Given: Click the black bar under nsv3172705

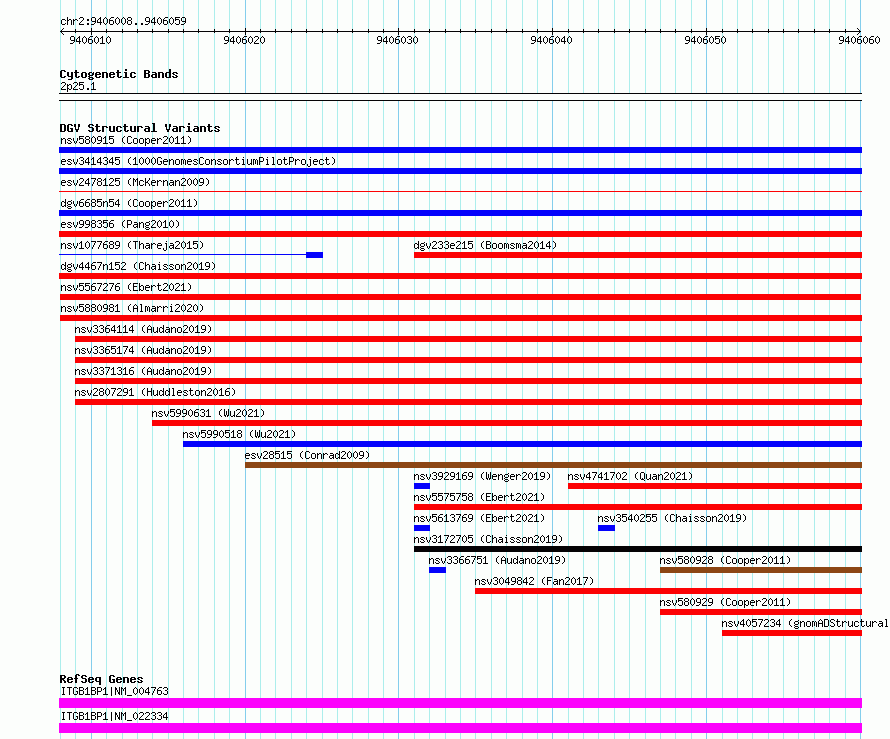Looking at the screenshot, I should coord(638,549).
